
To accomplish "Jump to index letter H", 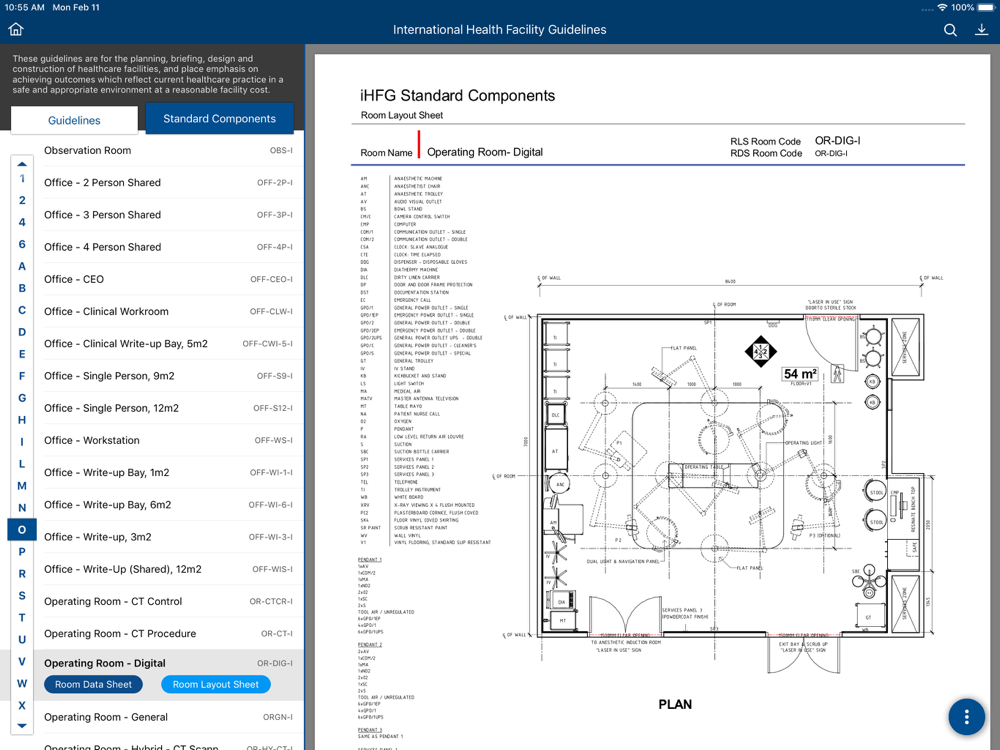I will [22, 420].
